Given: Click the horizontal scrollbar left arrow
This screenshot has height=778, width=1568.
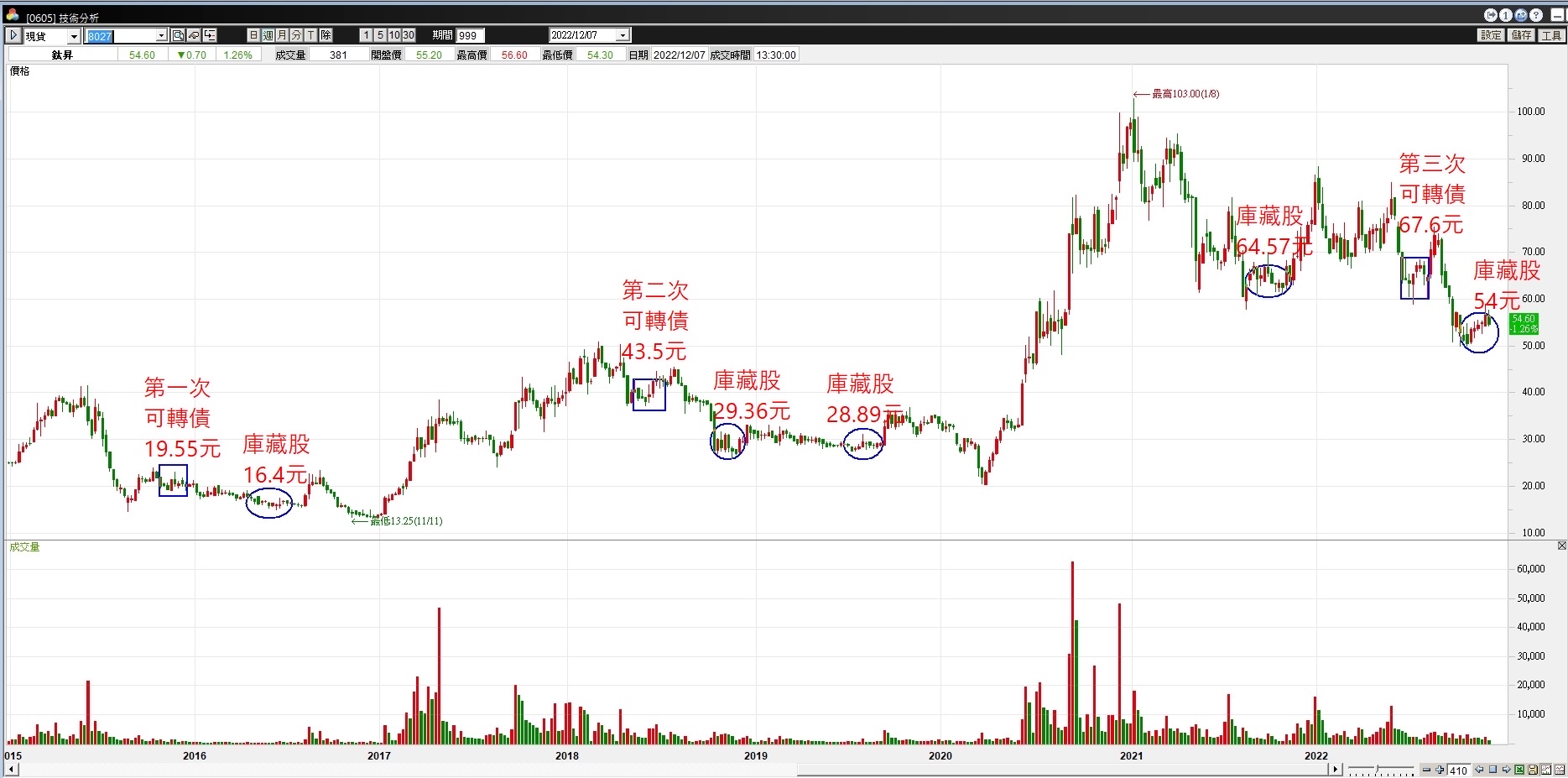Looking at the screenshot, I should [x=12, y=770].
